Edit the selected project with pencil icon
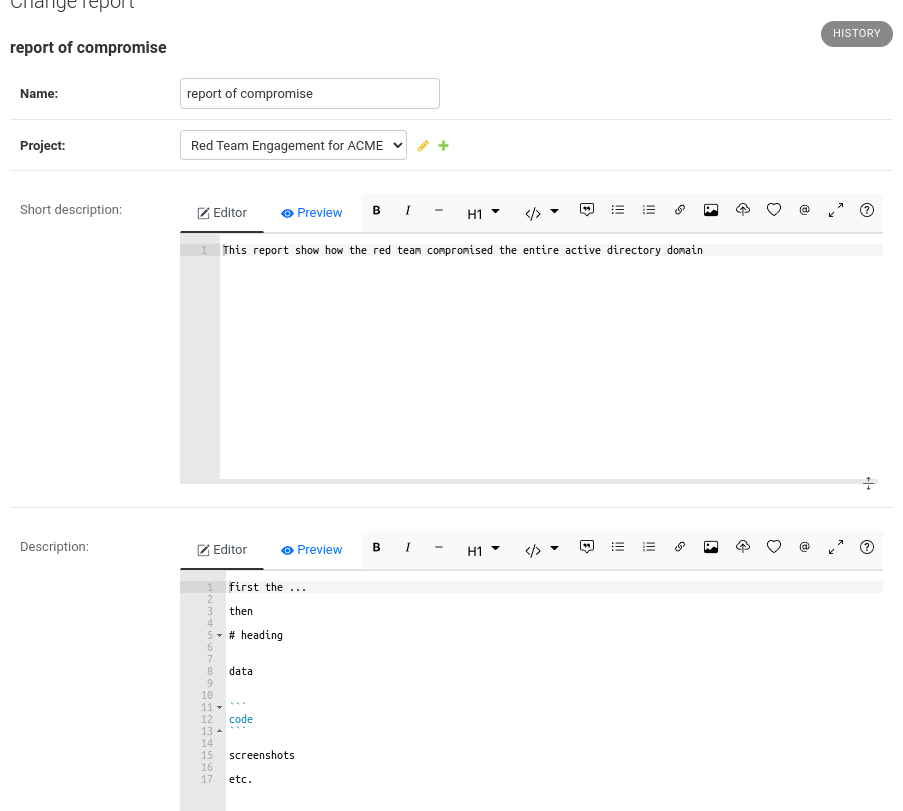Viewport: 903px width, 811px height. (423, 146)
